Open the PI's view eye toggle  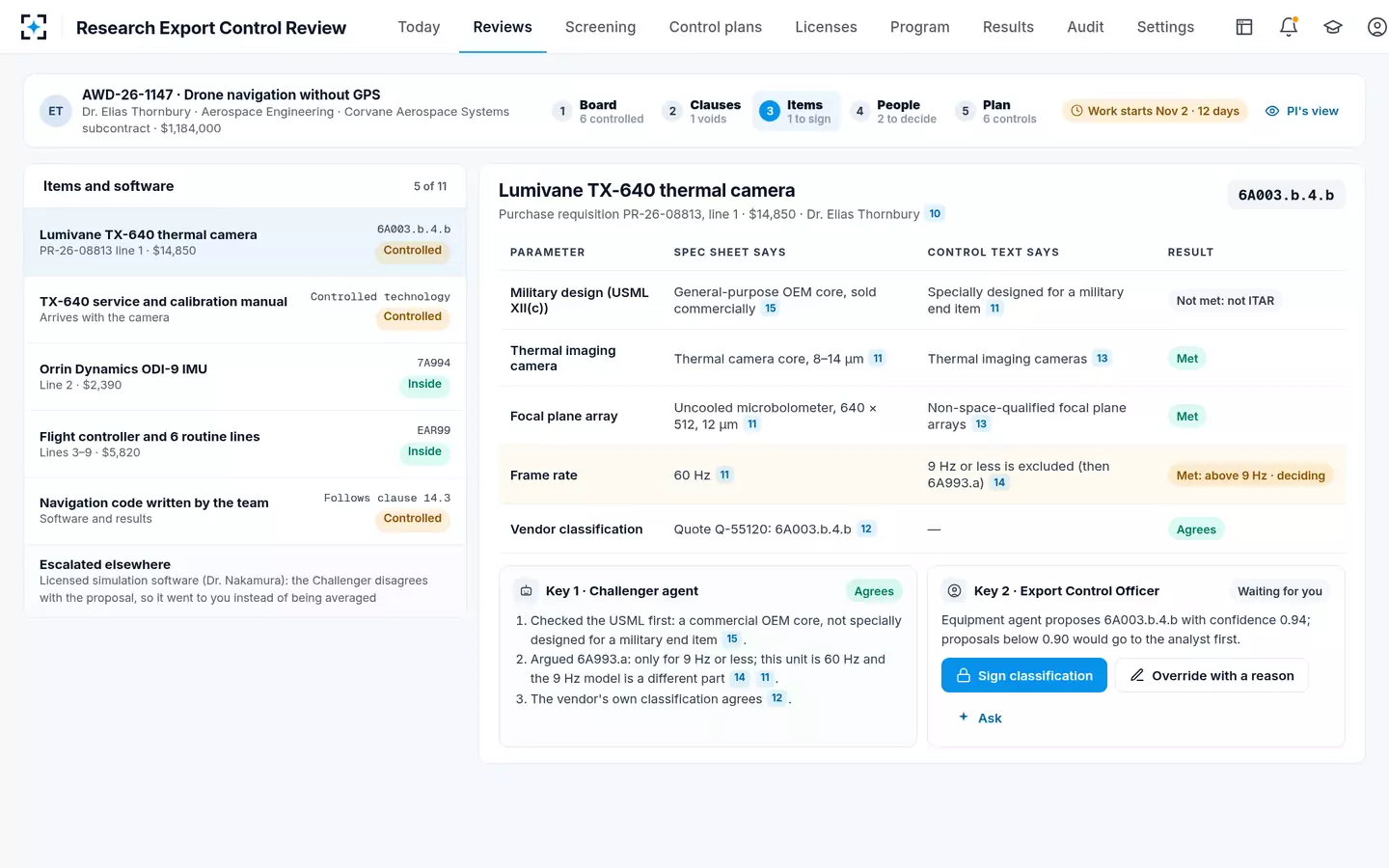(x=1301, y=111)
